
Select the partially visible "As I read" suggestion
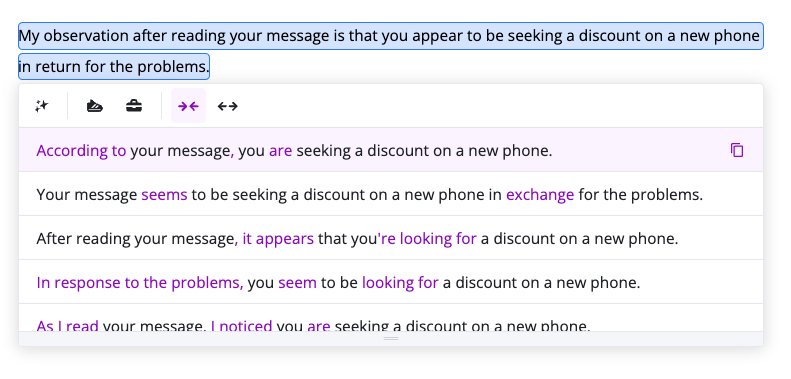tap(390, 319)
